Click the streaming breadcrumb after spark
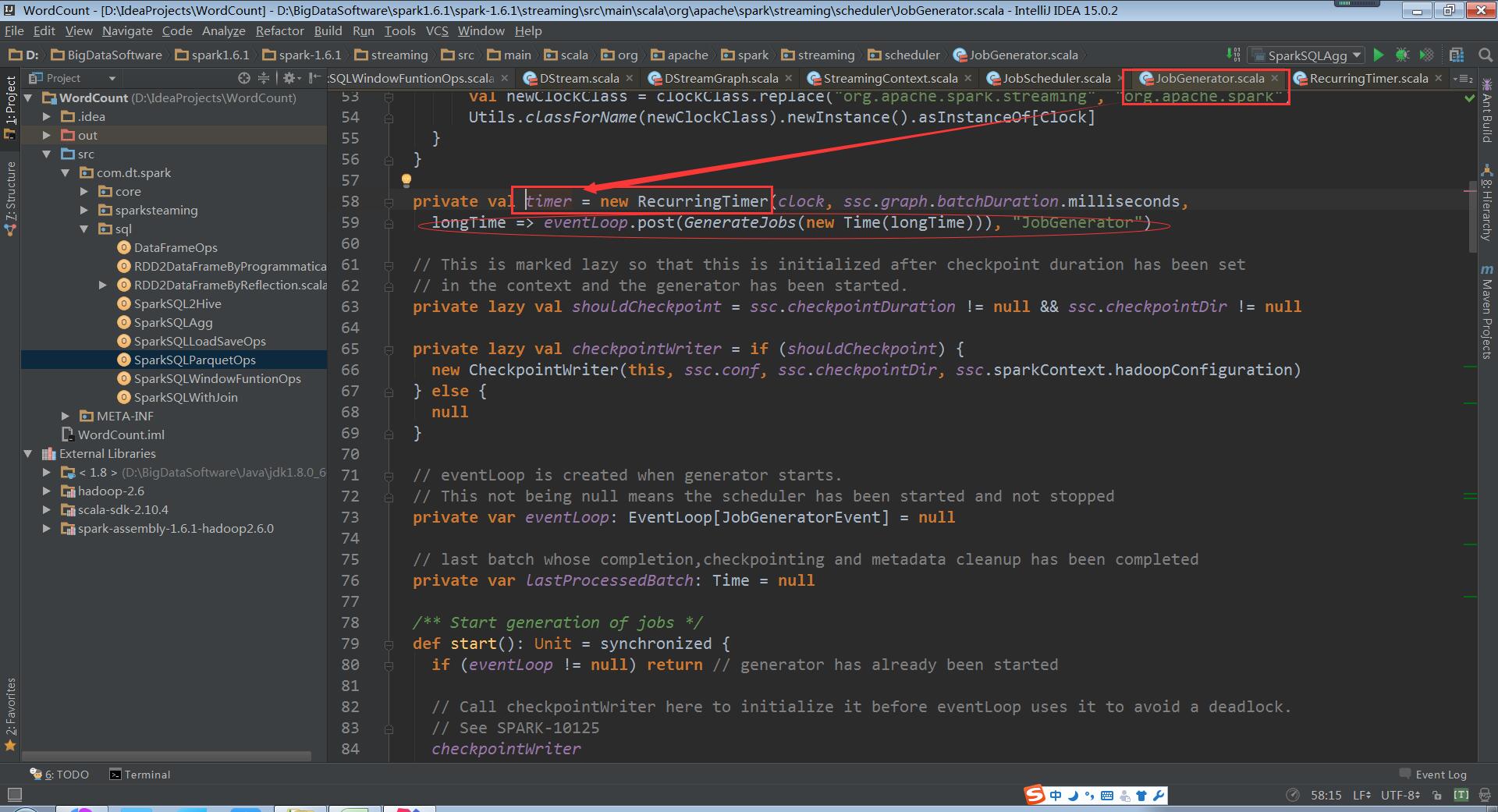Image resolution: width=1498 pixels, height=812 pixels. (818, 55)
